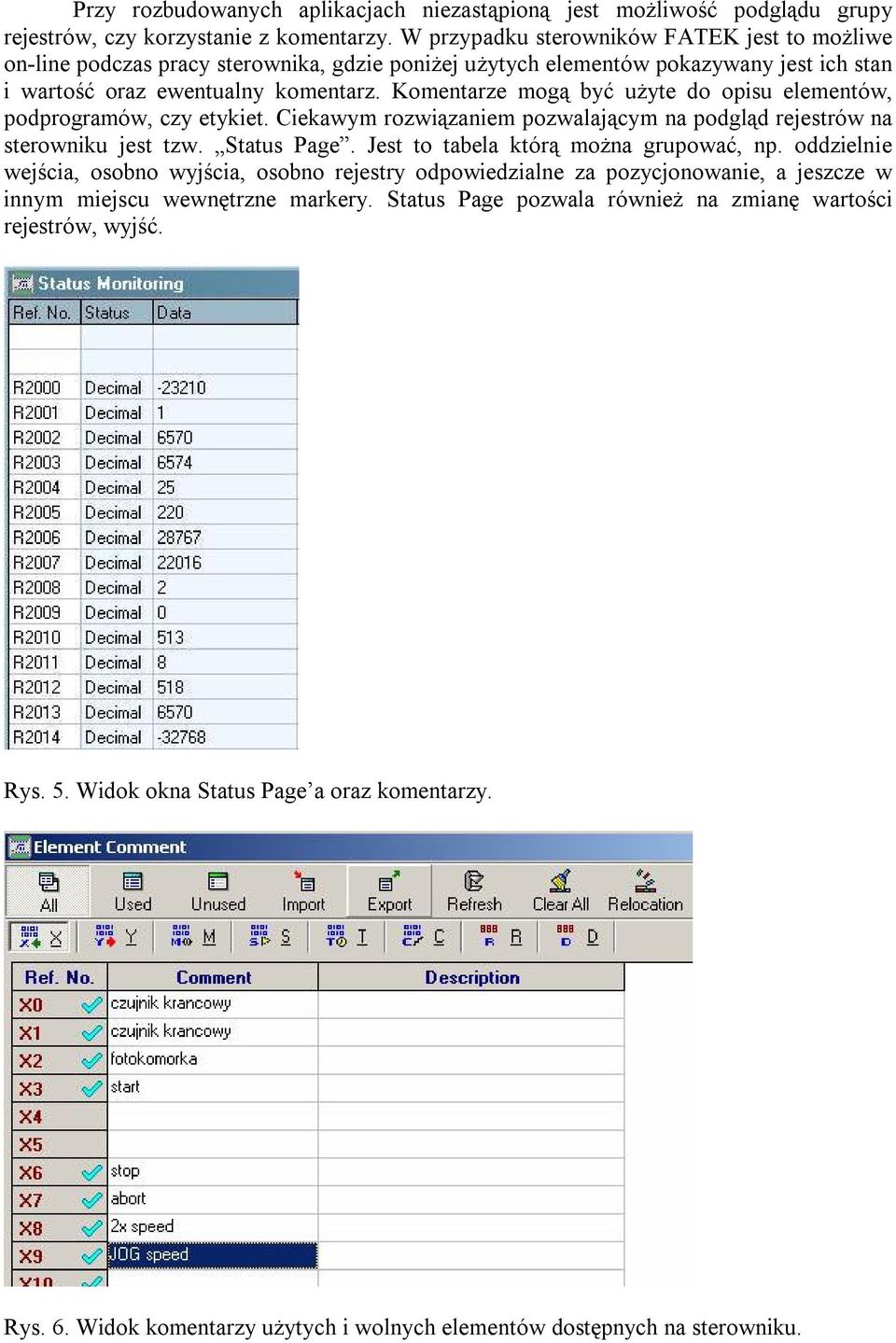This screenshot has width=896, height=1343.
Task: Select the 'abort' comment for X7
Action: [x=213, y=1199]
